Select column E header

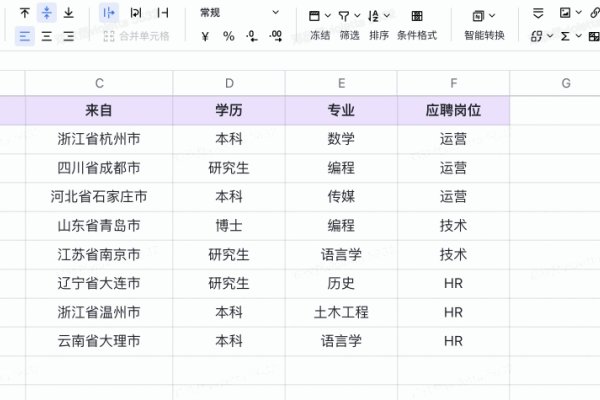(341, 83)
